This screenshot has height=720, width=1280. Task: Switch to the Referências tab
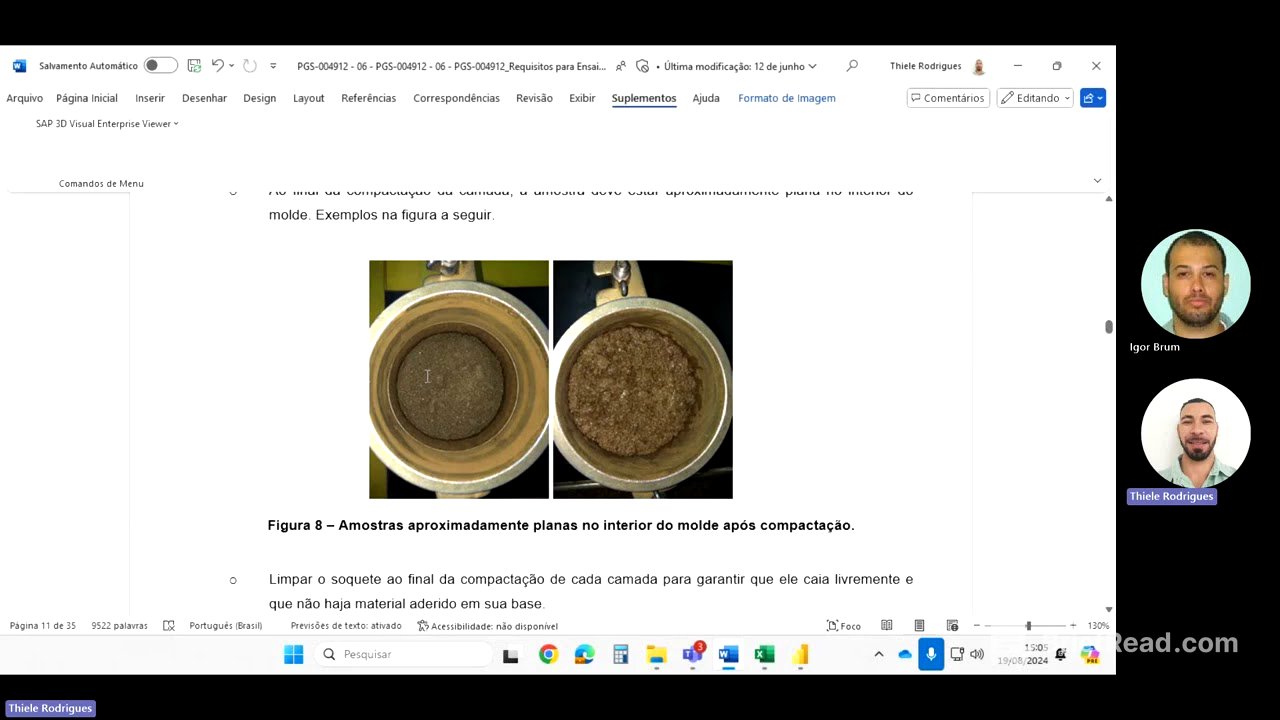tap(369, 98)
